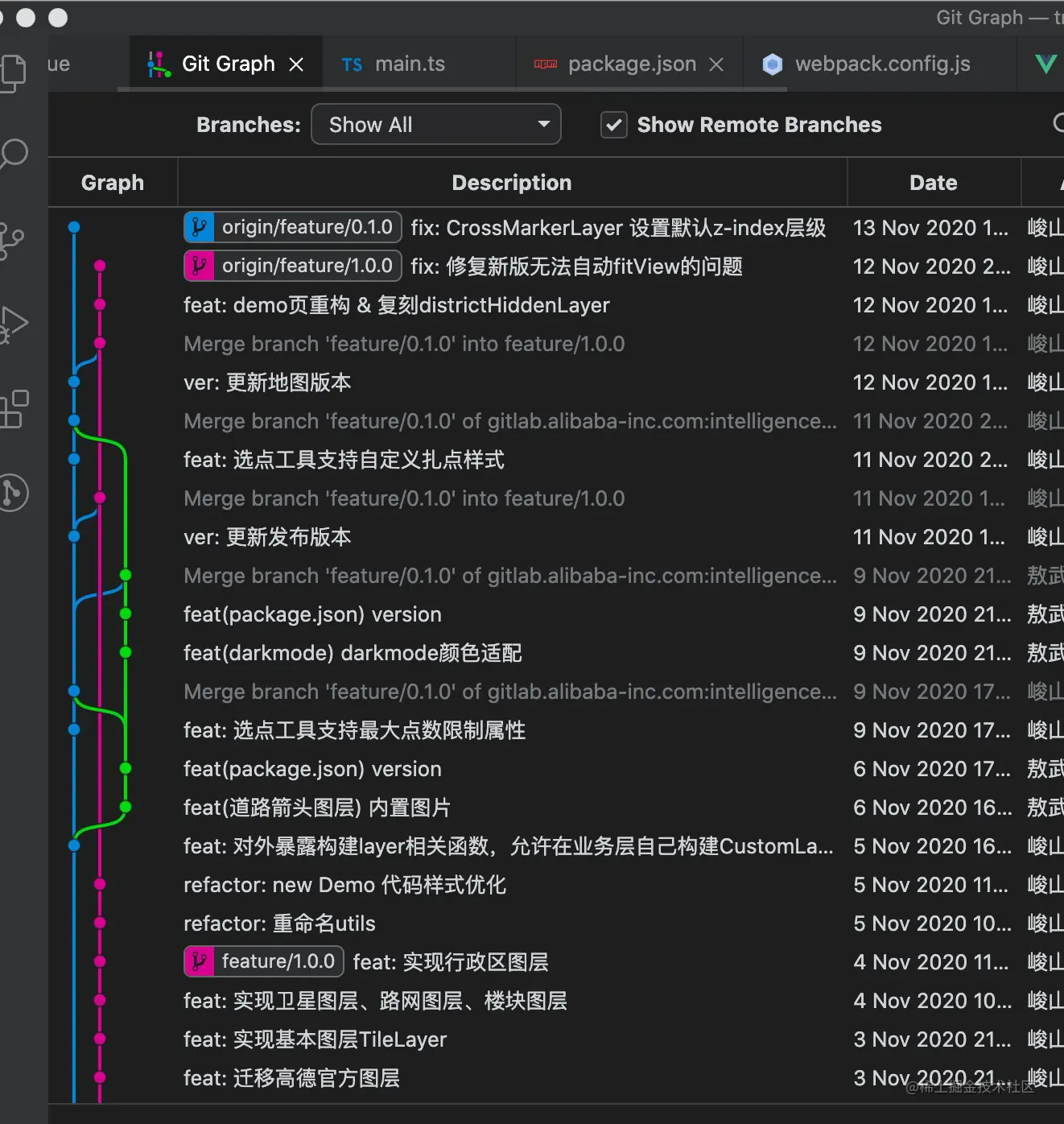
Task: Close the package.json tab
Action: click(716, 64)
